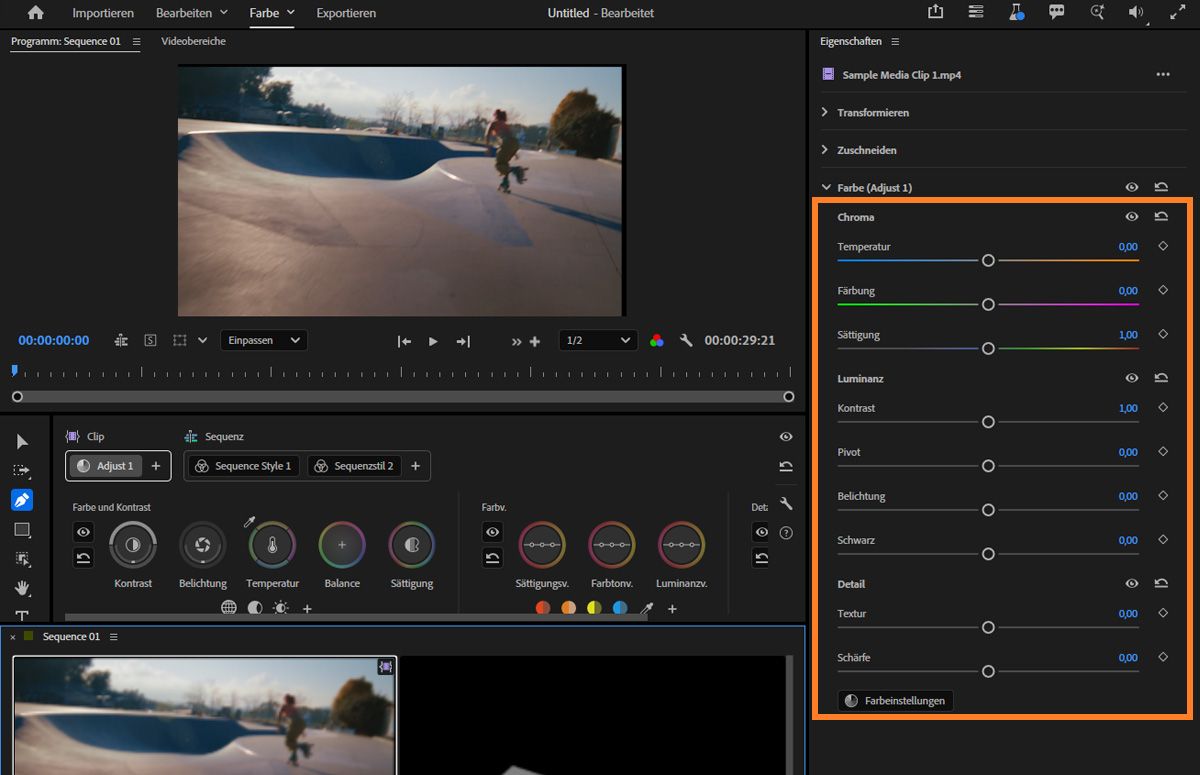Click the Kontrast color wheel control
This screenshot has height=775, width=1200.
click(x=133, y=545)
